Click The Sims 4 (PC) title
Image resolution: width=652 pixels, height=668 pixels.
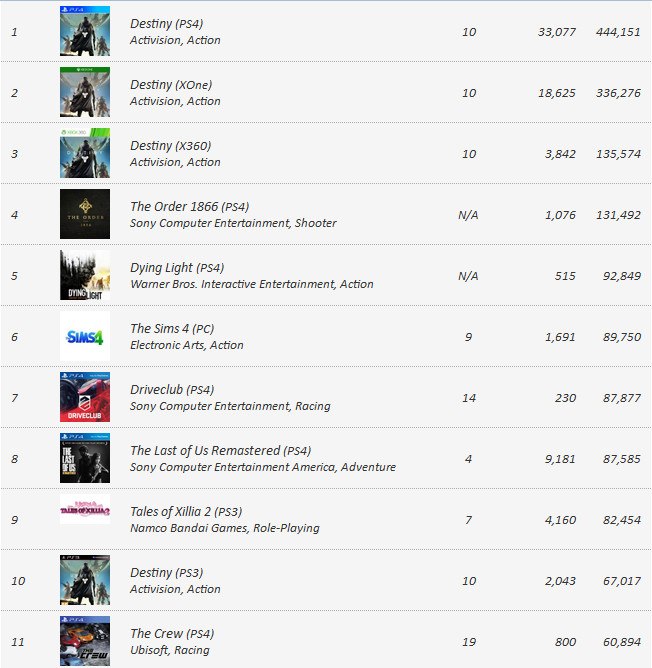pyautogui.click(x=172, y=329)
